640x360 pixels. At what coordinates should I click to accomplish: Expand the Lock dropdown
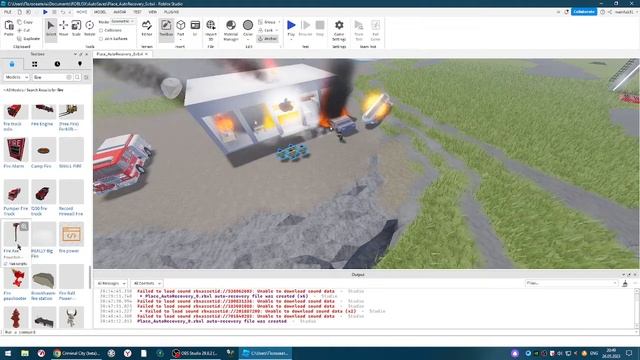(x=277, y=30)
